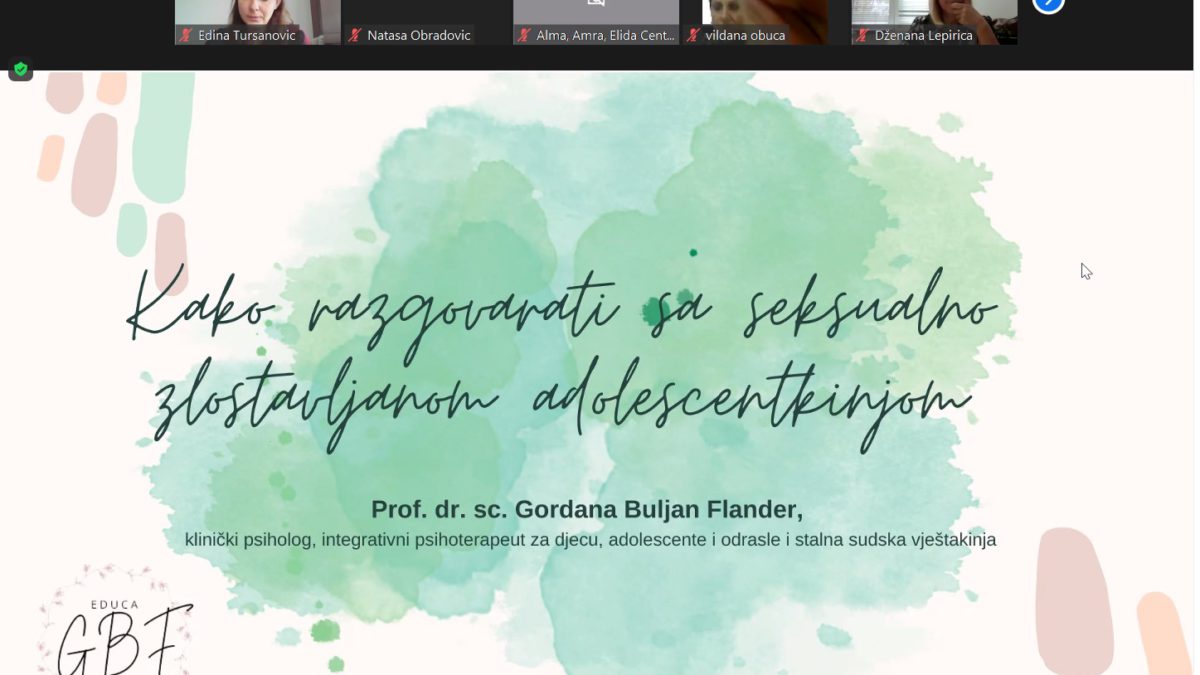Screen dimensions: 1200x675
Task: Click the vildana obuca name label
Action: tap(745, 36)
